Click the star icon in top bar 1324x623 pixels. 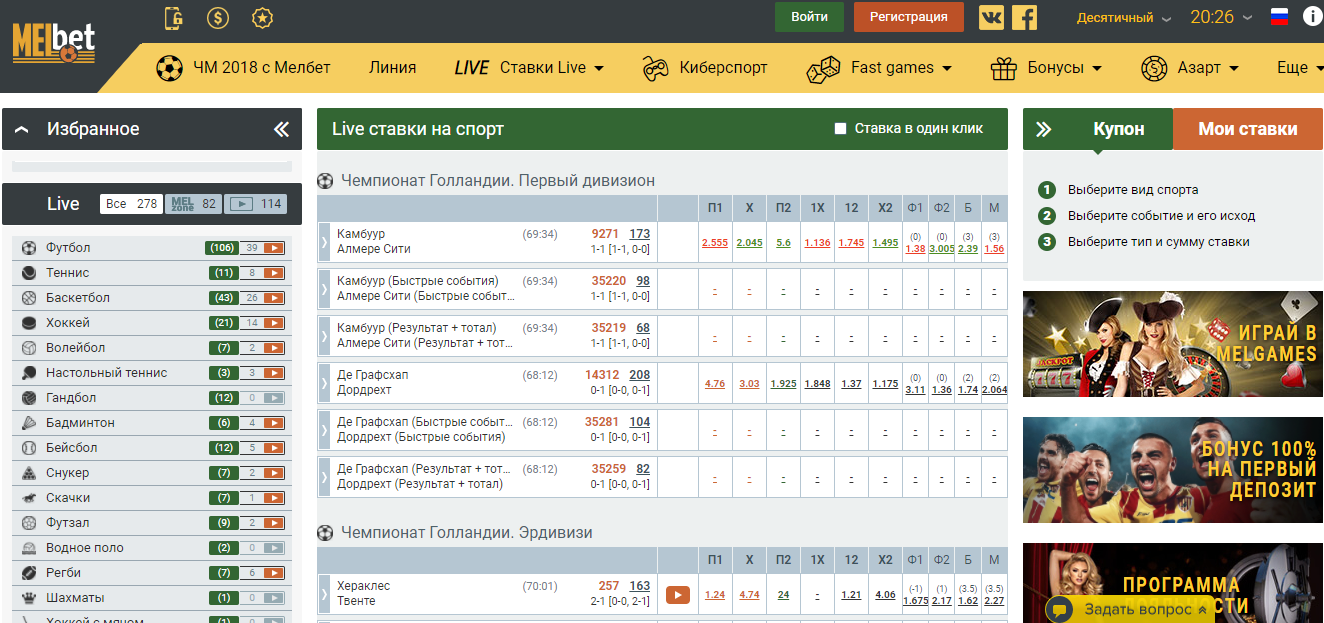click(262, 17)
